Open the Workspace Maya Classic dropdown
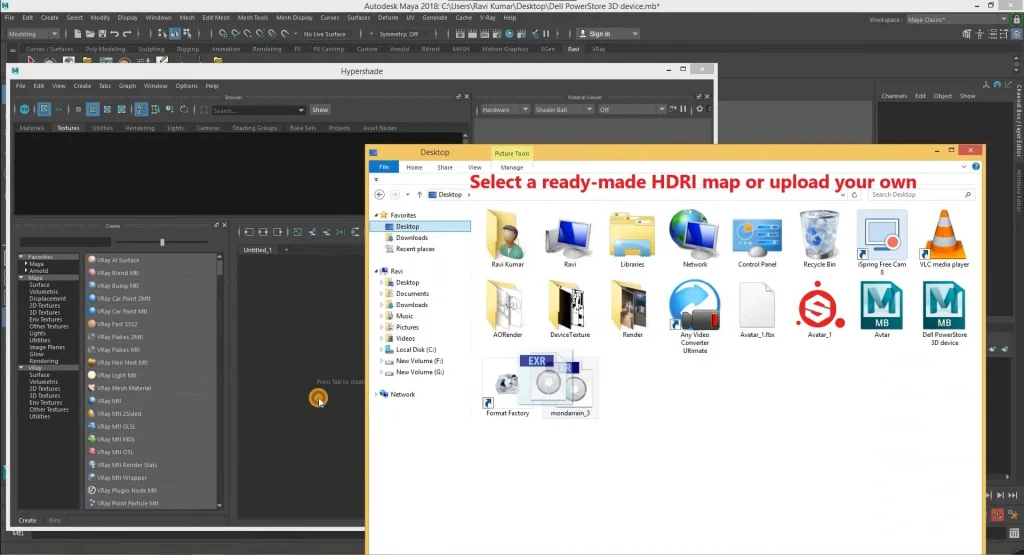This screenshot has height=555, width=1024. [x=957, y=20]
